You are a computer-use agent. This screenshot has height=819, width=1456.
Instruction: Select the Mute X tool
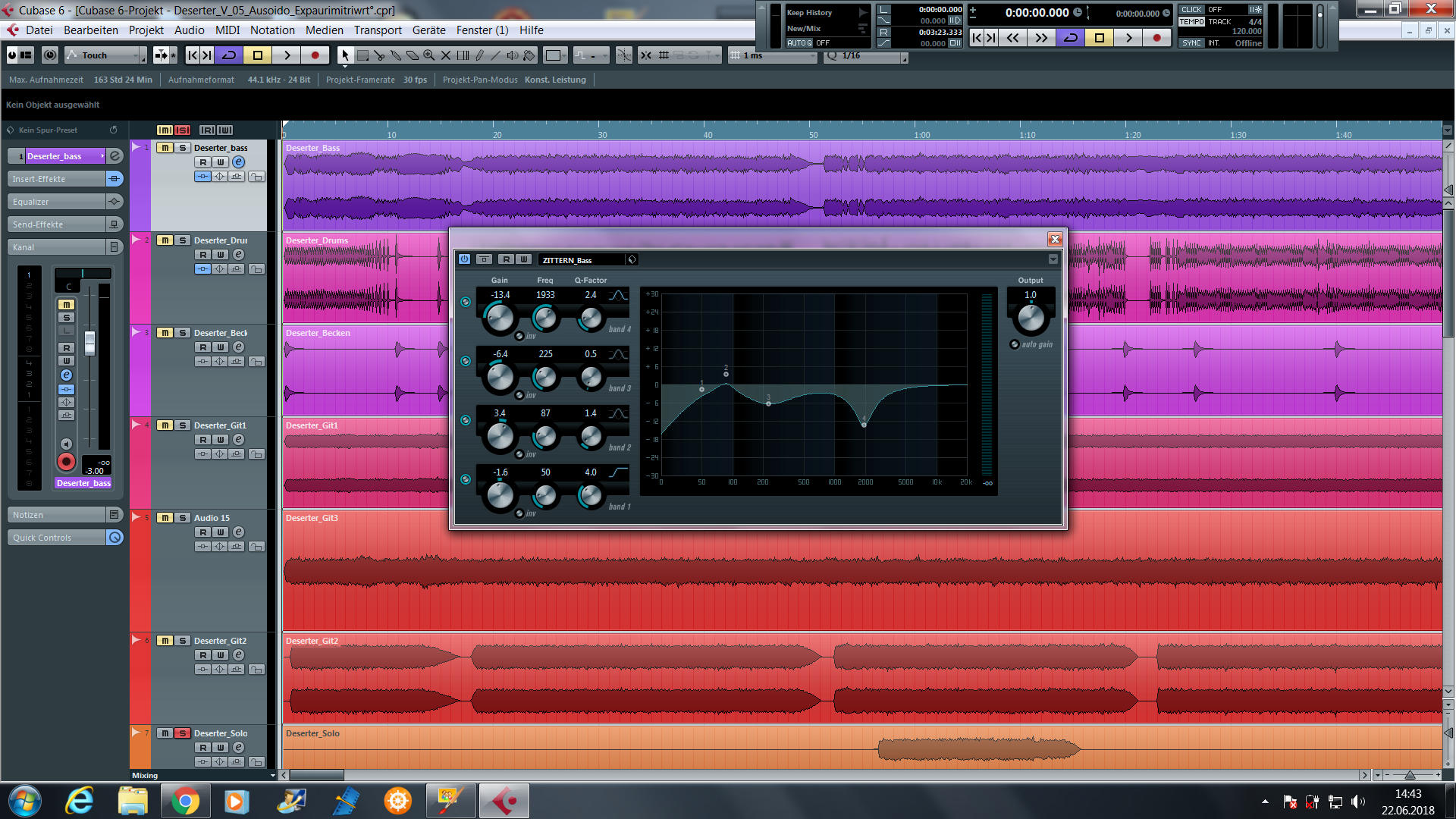point(446,55)
